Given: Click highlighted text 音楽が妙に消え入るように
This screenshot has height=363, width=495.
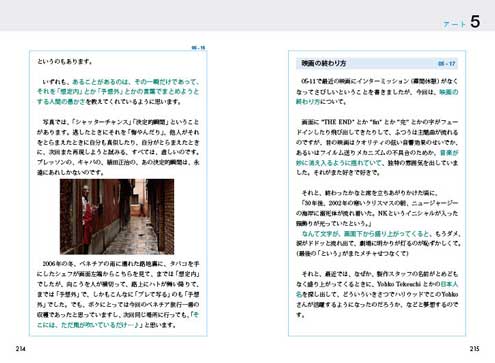Looking at the screenshot, I should click(x=377, y=158).
